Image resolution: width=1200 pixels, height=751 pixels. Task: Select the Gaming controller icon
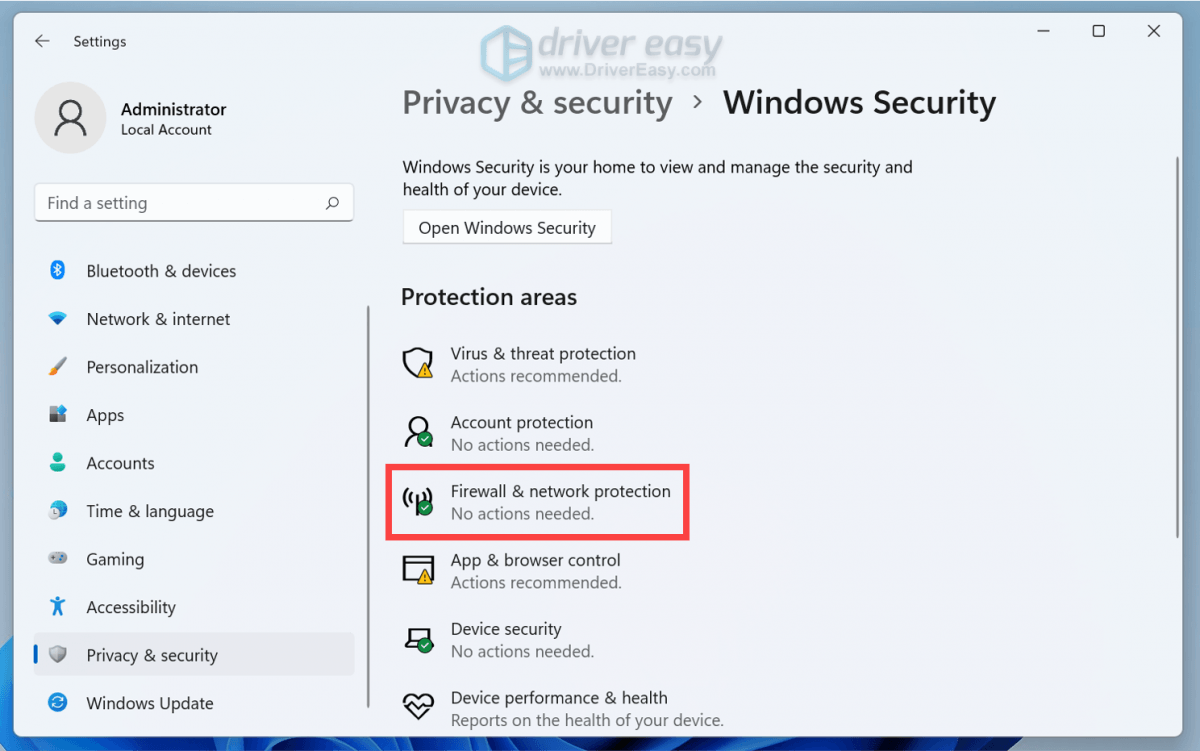pos(58,559)
